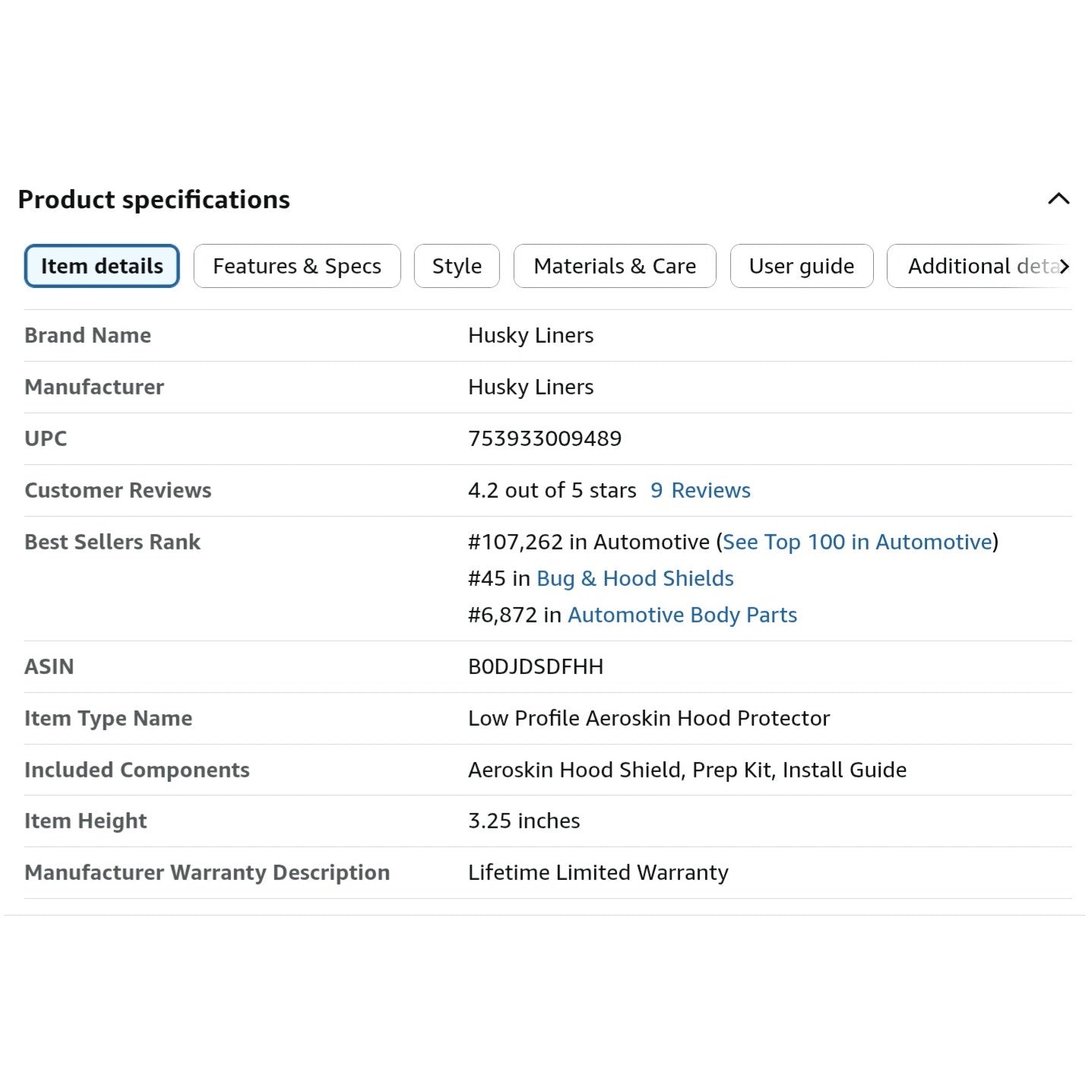Select the Item details tab
The width and height of the screenshot is (1092, 1092).
(x=102, y=266)
